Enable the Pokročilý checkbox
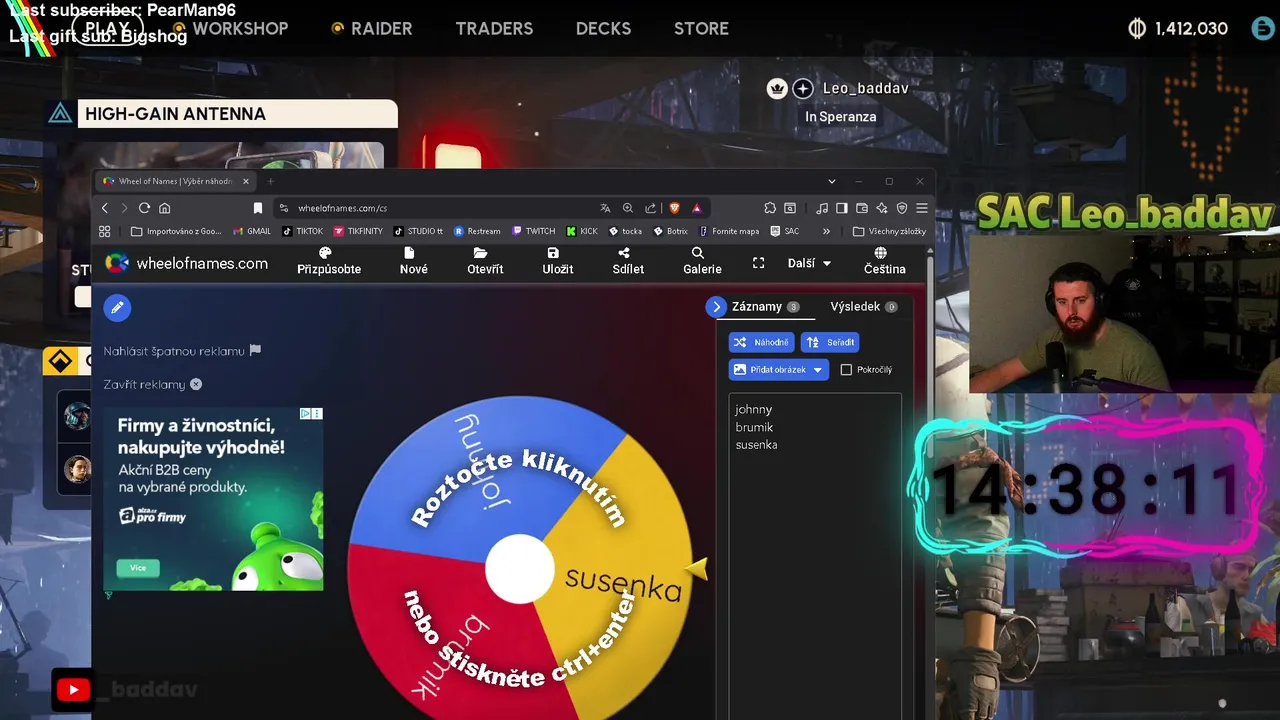Screen dimensions: 1280x720 pyautogui.click(x=846, y=370)
